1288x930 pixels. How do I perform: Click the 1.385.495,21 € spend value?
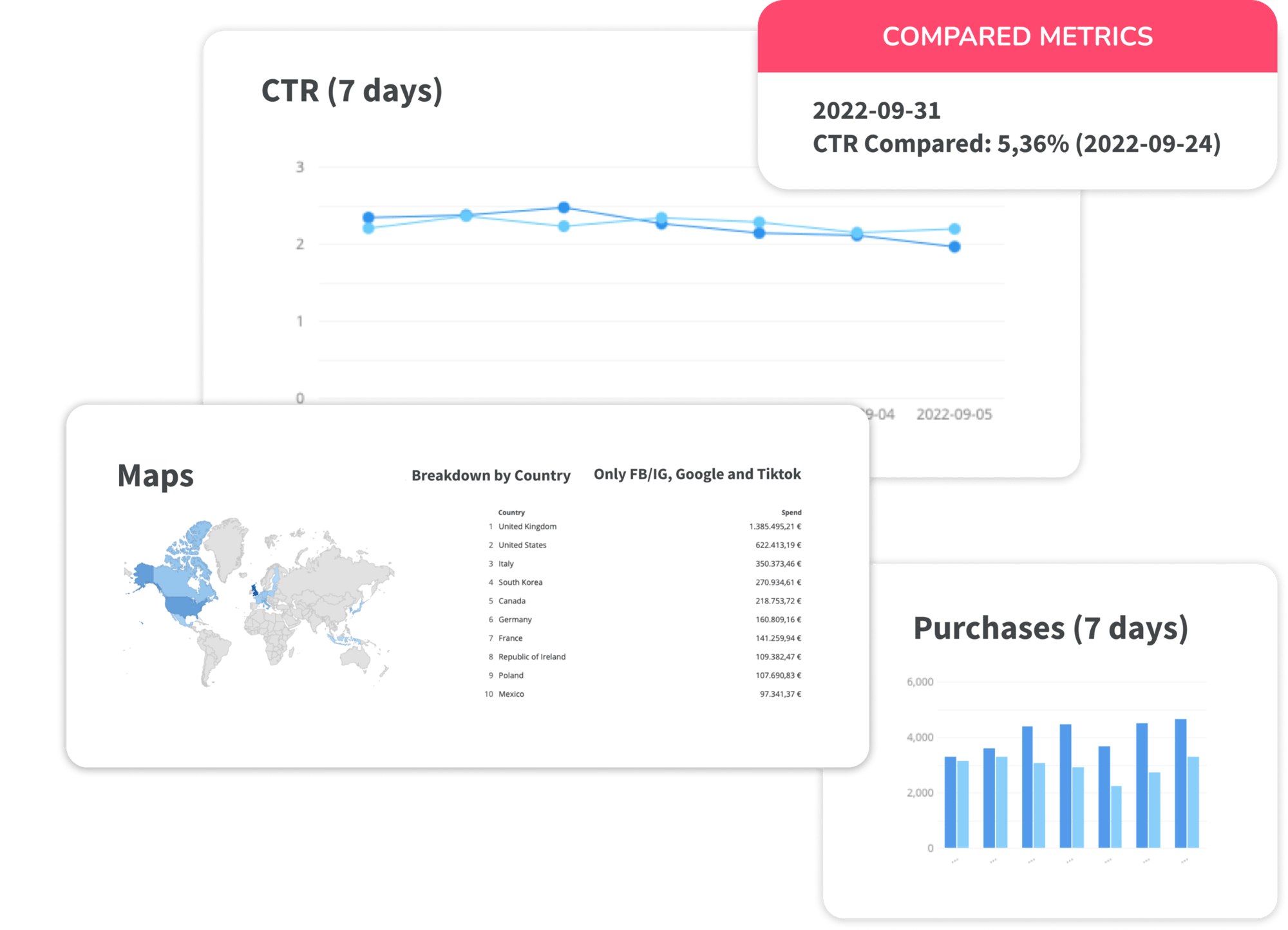coord(775,526)
